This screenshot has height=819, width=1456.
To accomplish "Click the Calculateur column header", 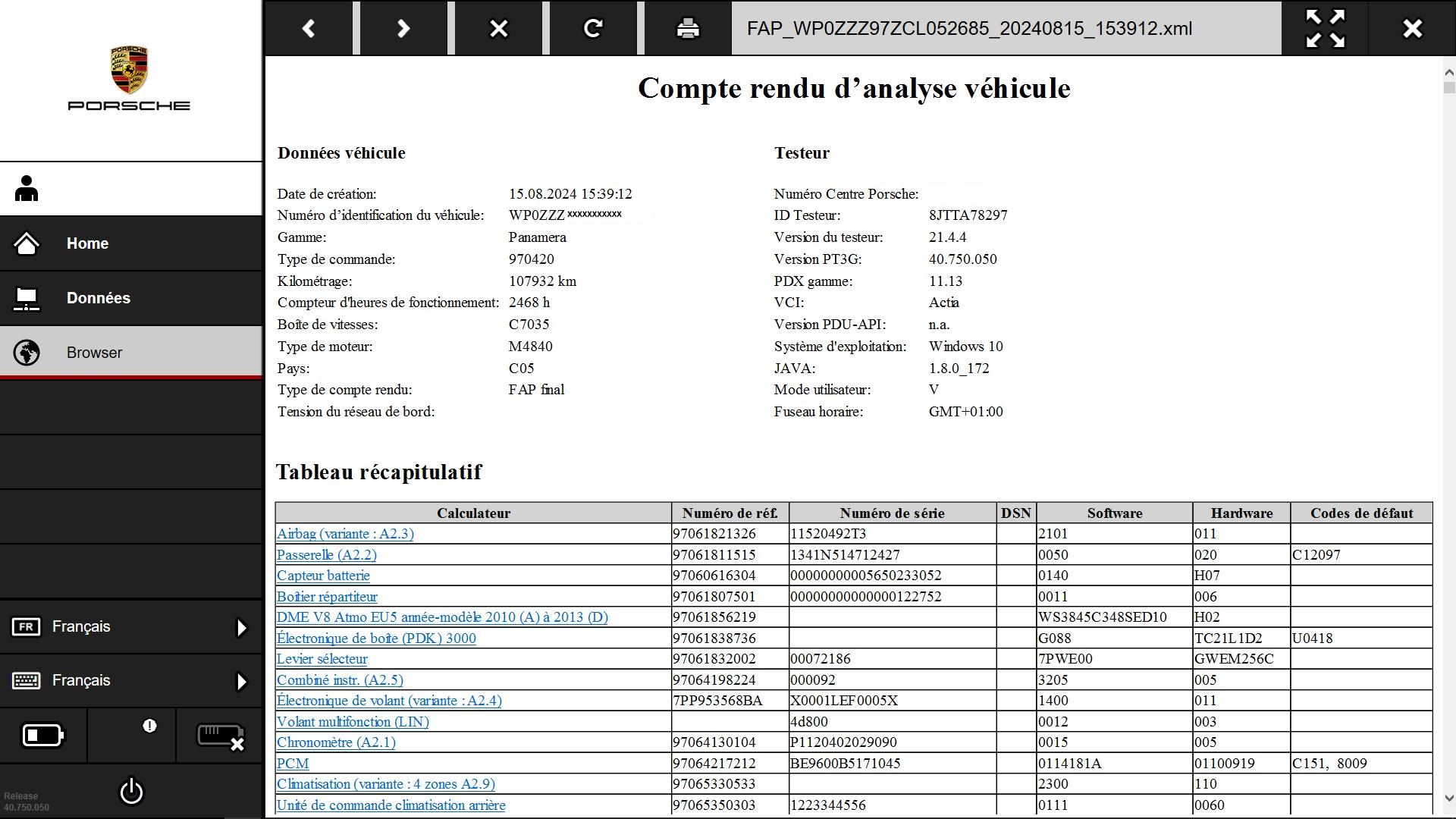I will point(473,513).
